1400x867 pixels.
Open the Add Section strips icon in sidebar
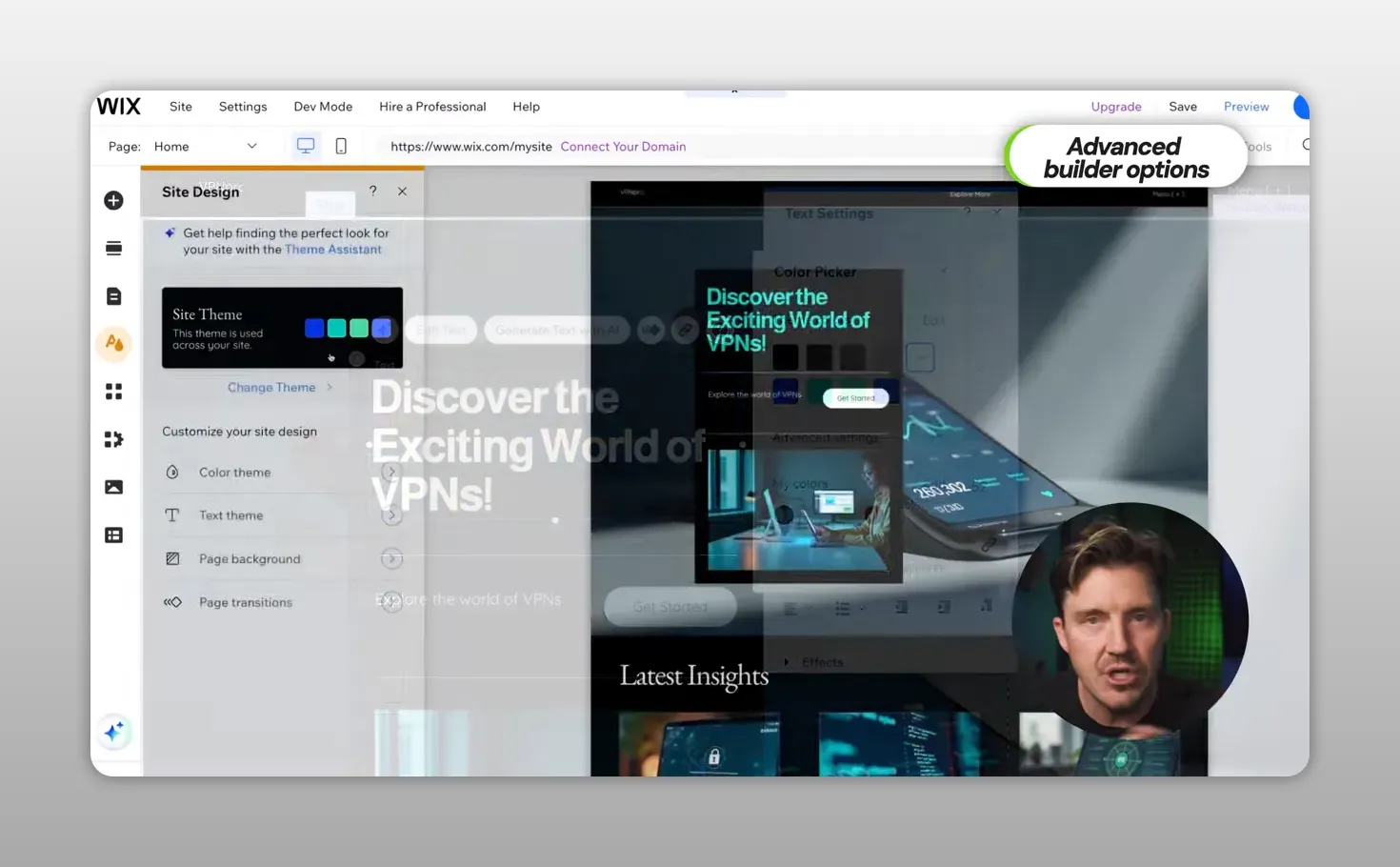[x=113, y=248]
